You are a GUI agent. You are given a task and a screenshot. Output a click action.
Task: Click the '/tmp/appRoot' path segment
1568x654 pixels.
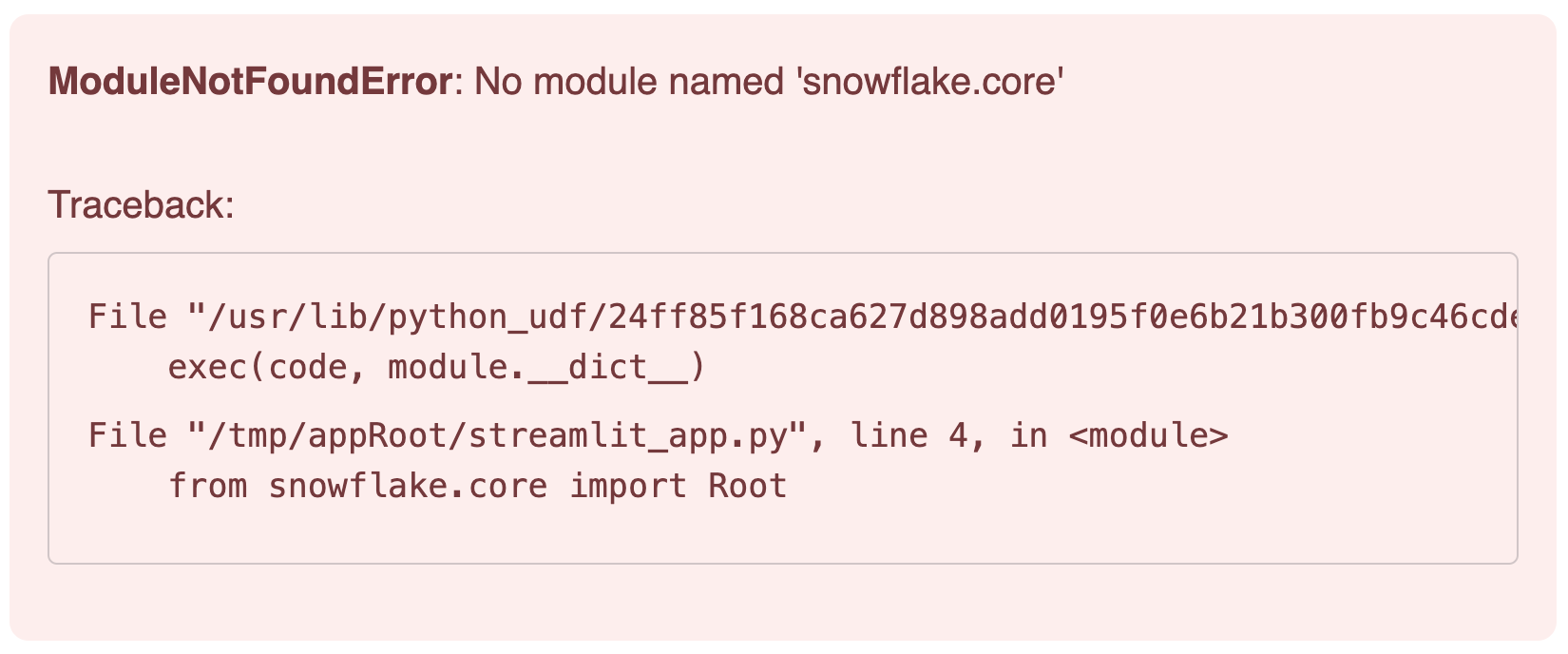327,435
